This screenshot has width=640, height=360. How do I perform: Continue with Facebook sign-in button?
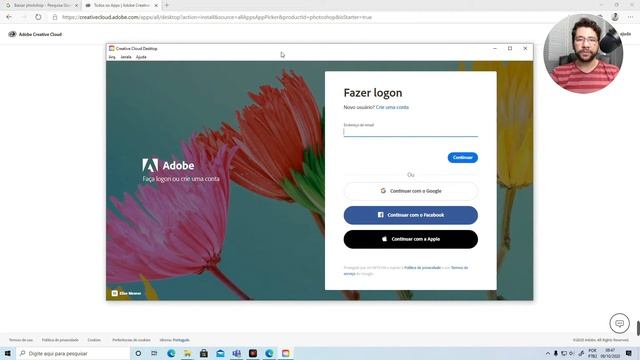(411, 215)
